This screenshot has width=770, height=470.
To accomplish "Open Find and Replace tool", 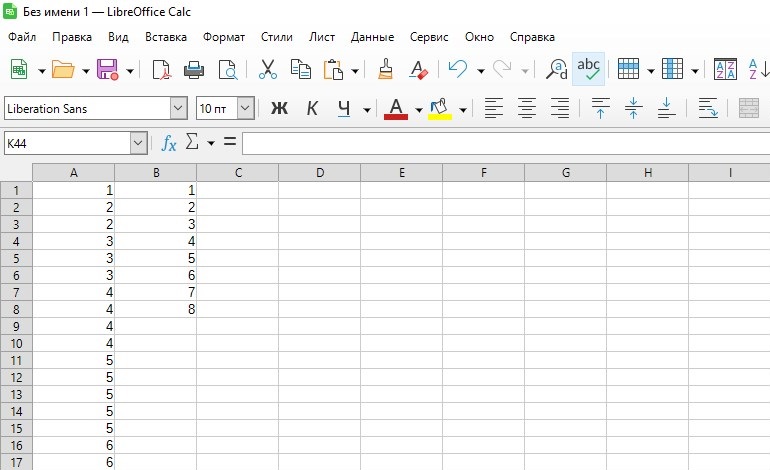I will pyautogui.click(x=557, y=70).
